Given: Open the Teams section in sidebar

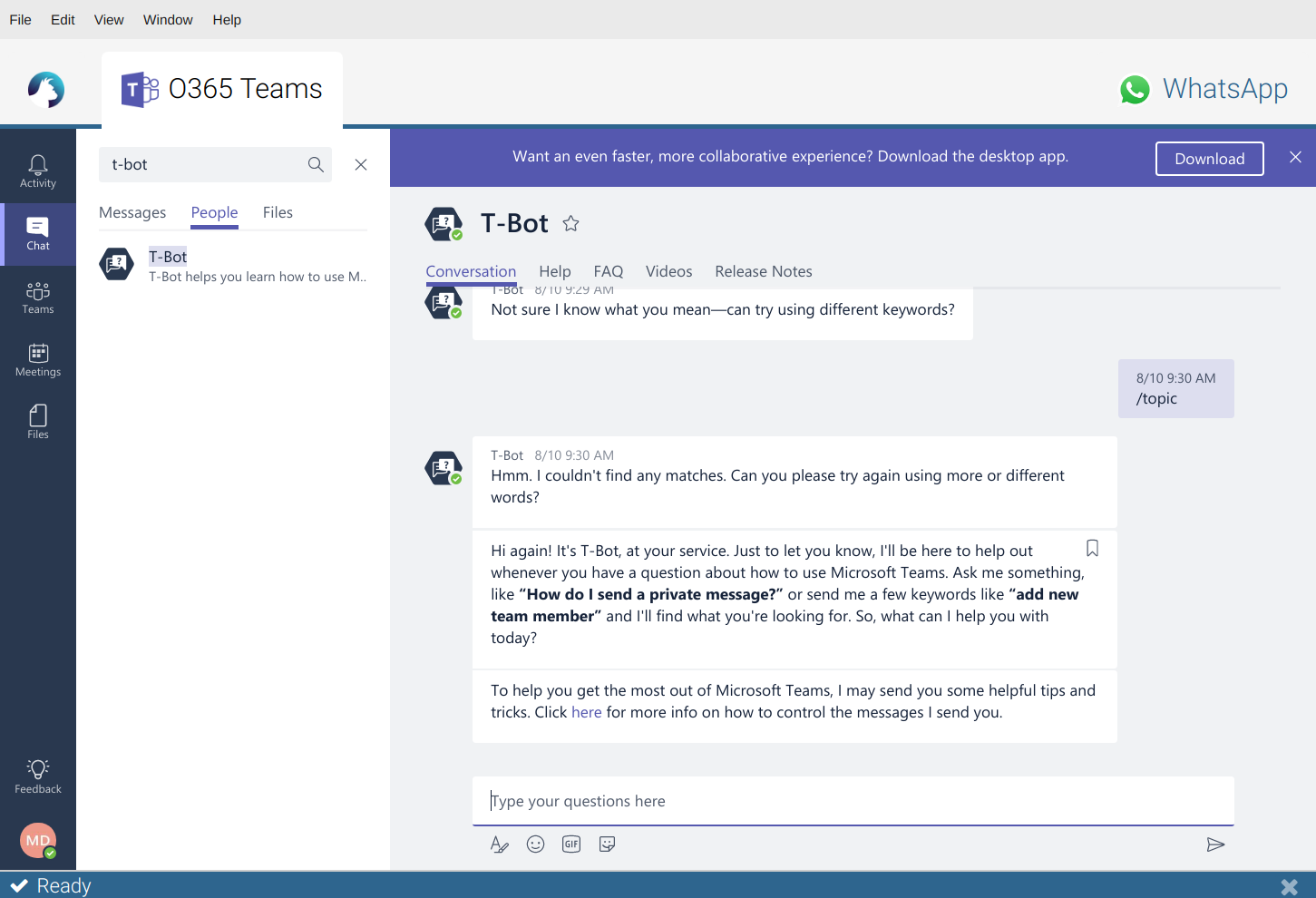Looking at the screenshot, I should pyautogui.click(x=38, y=298).
